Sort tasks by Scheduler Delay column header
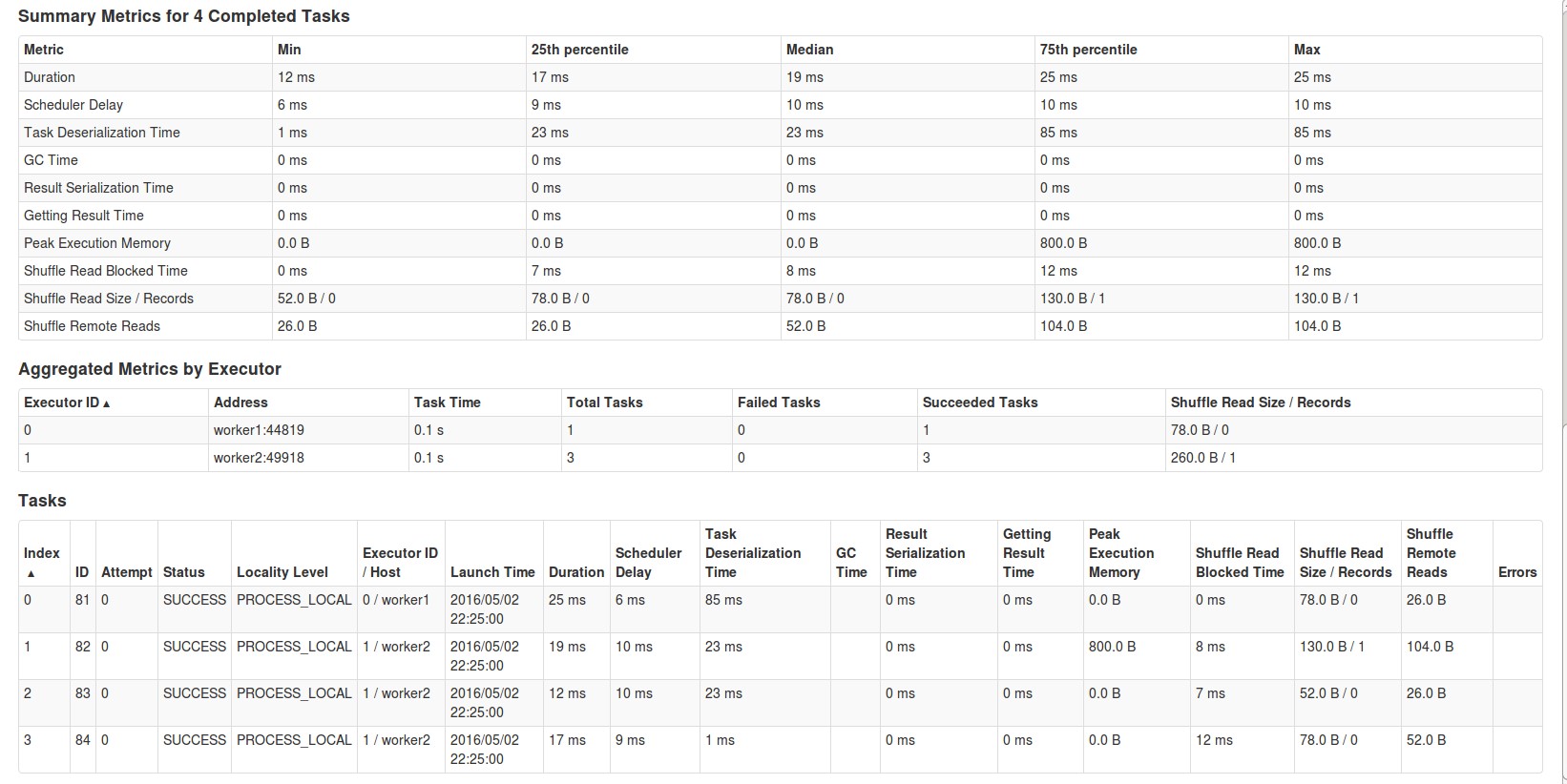Viewport: 1567px width, 784px height. [649, 563]
